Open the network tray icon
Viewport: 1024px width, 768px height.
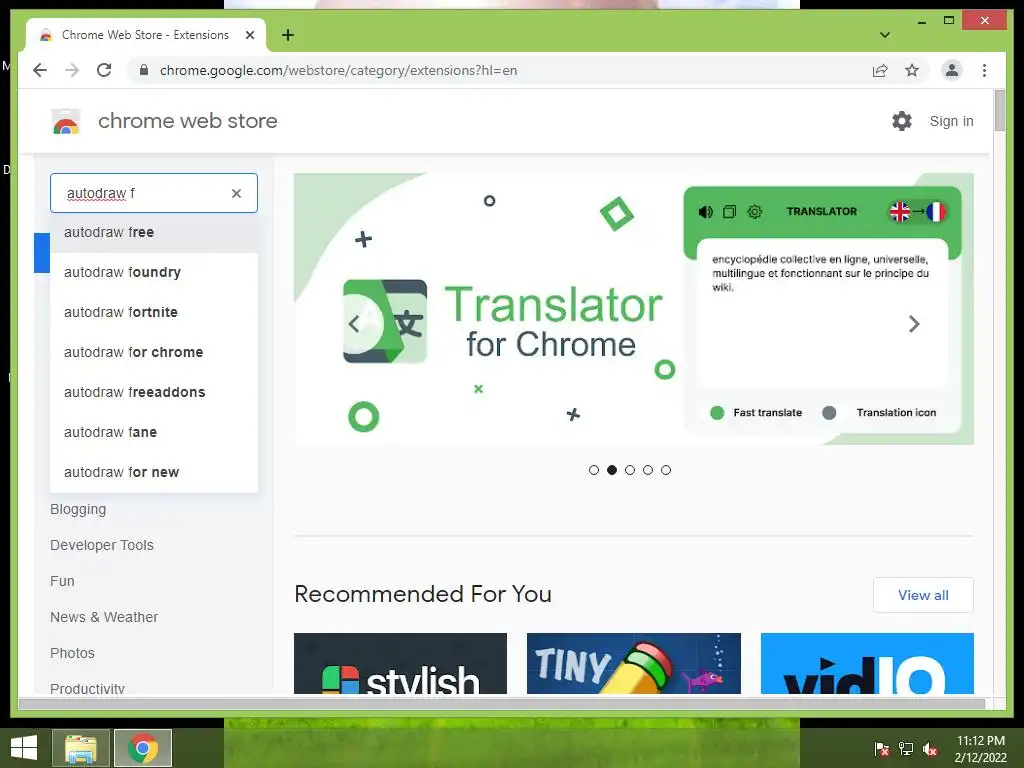click(906, 749)
